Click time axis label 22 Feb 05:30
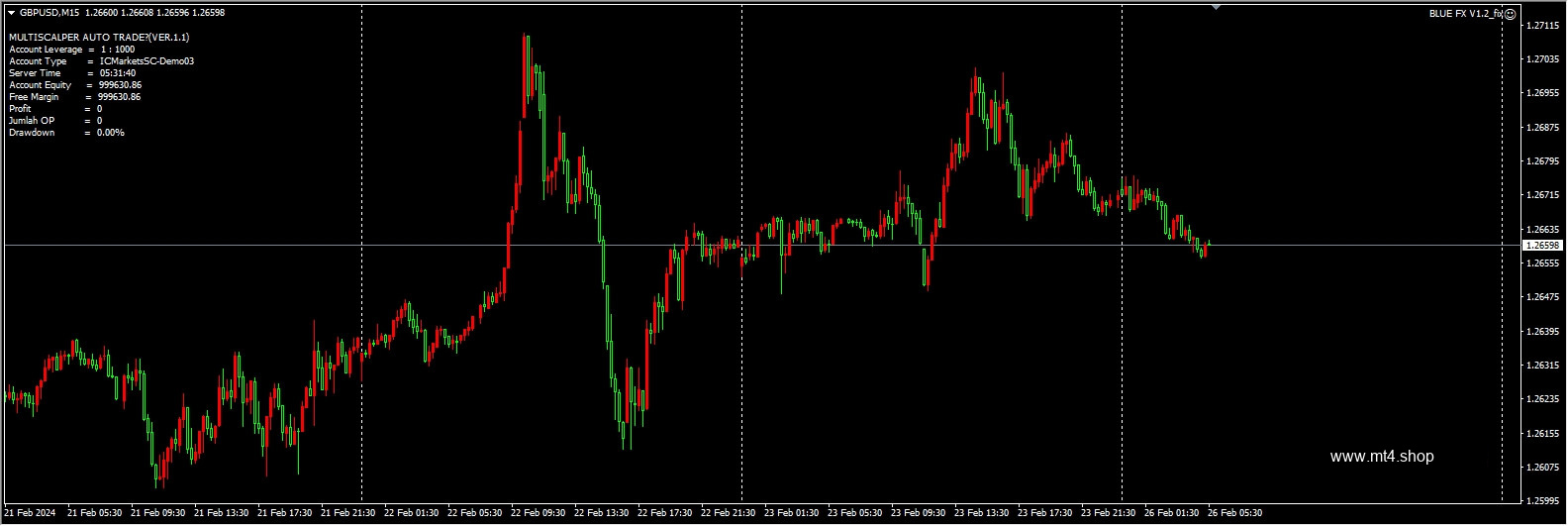Viewport: 1568px width, 526px height. (475, 513)
